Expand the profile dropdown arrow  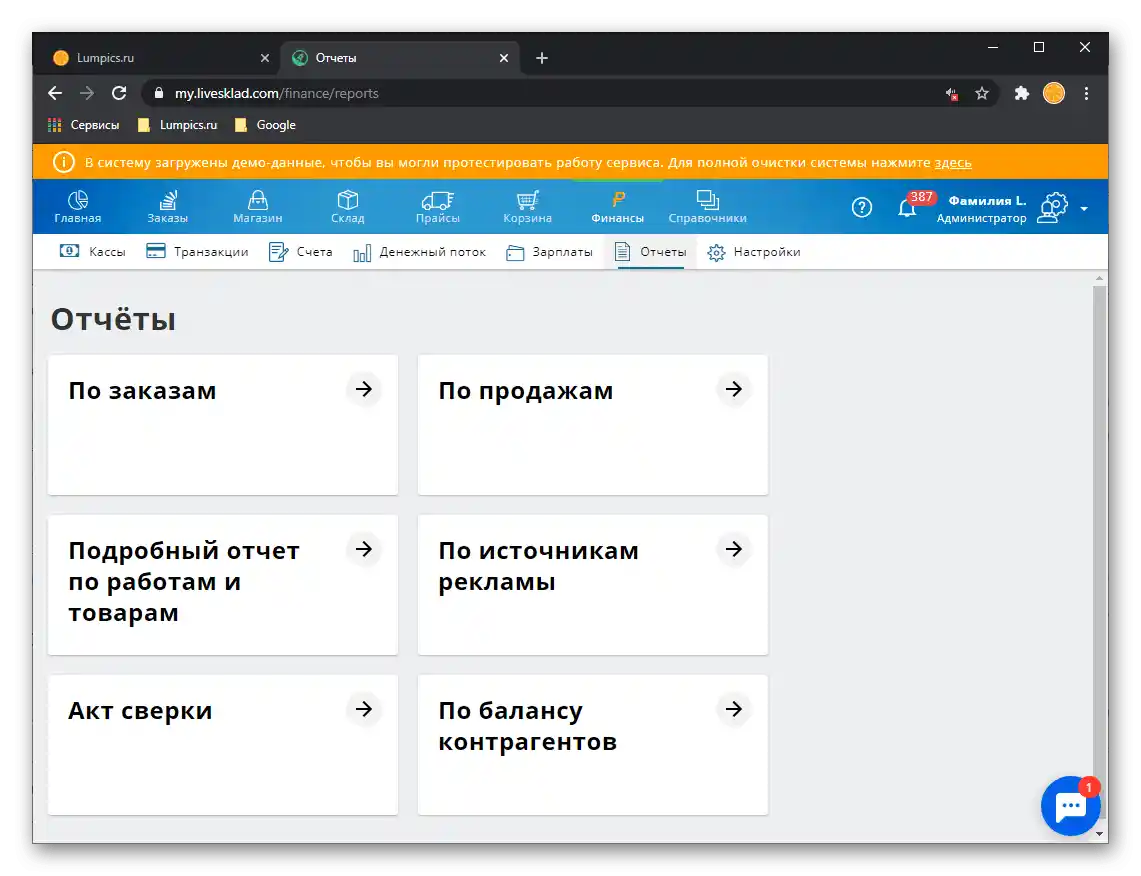[1084, 207]
